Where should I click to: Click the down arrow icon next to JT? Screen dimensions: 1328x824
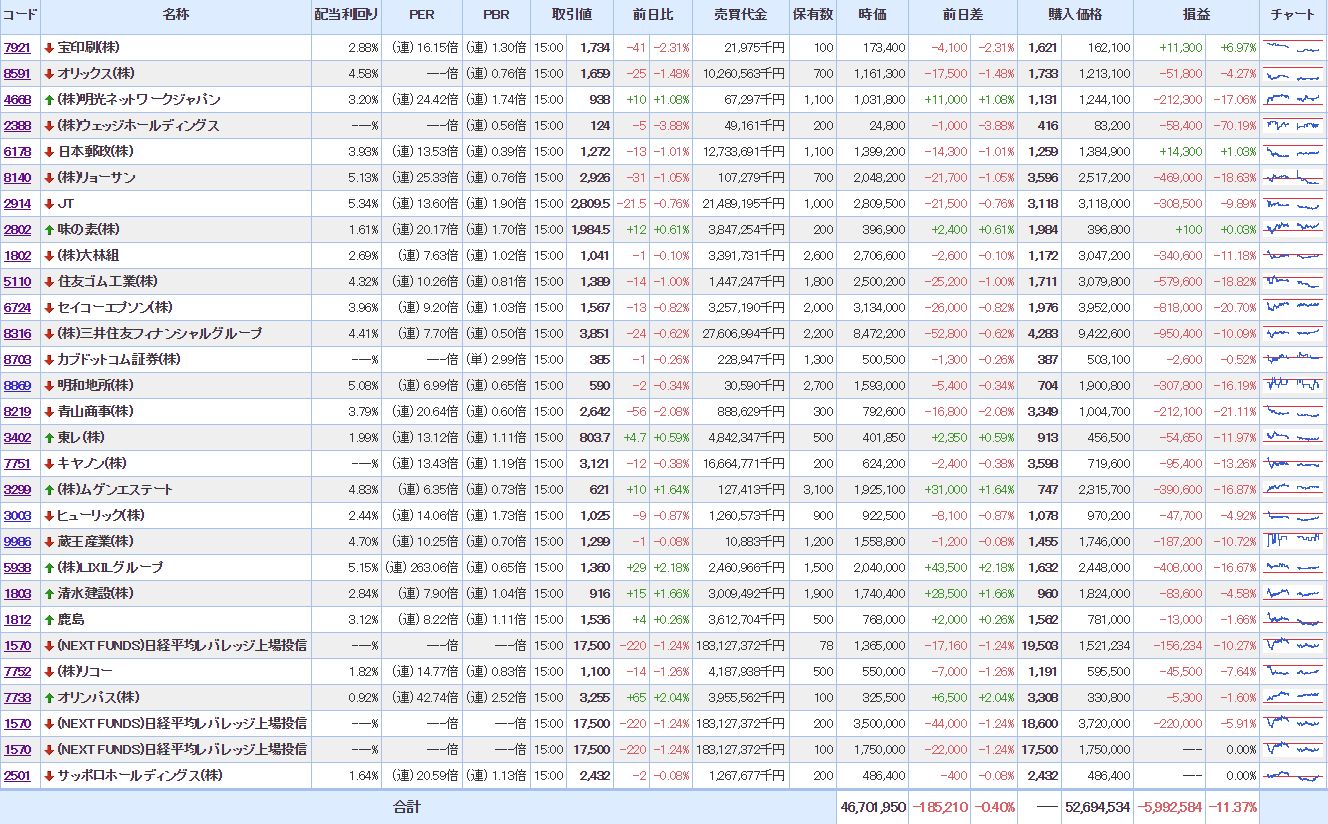(49, 204)
